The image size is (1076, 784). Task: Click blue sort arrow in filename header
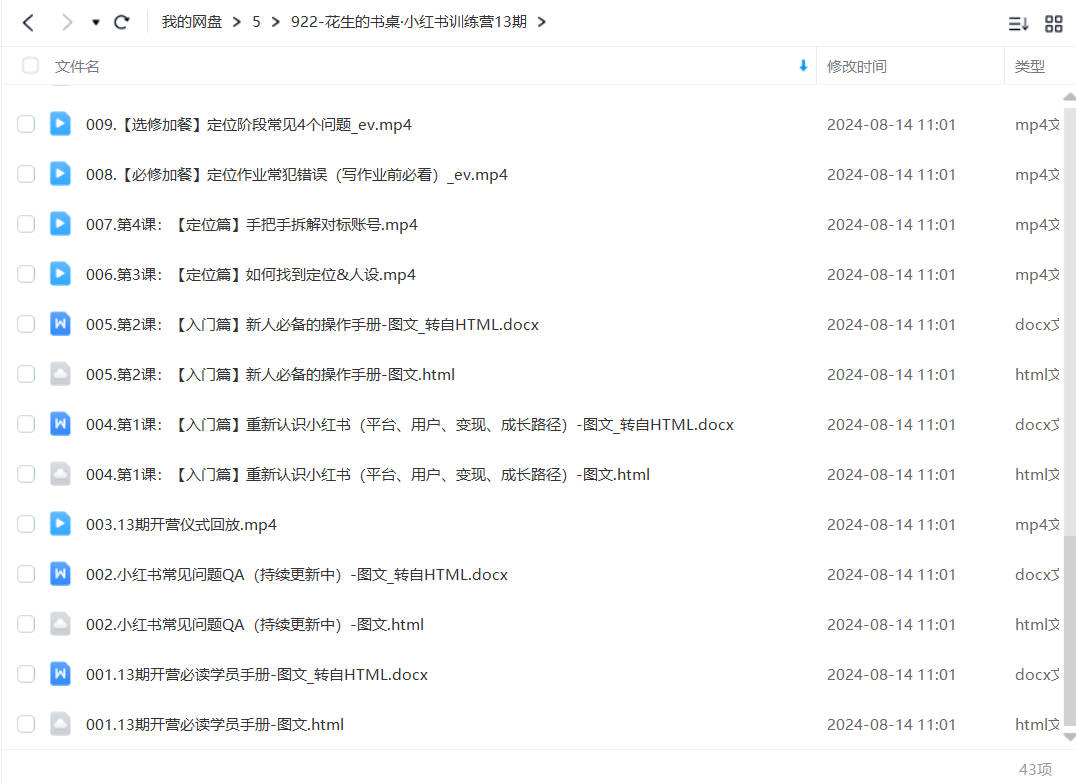click(803, 66)
